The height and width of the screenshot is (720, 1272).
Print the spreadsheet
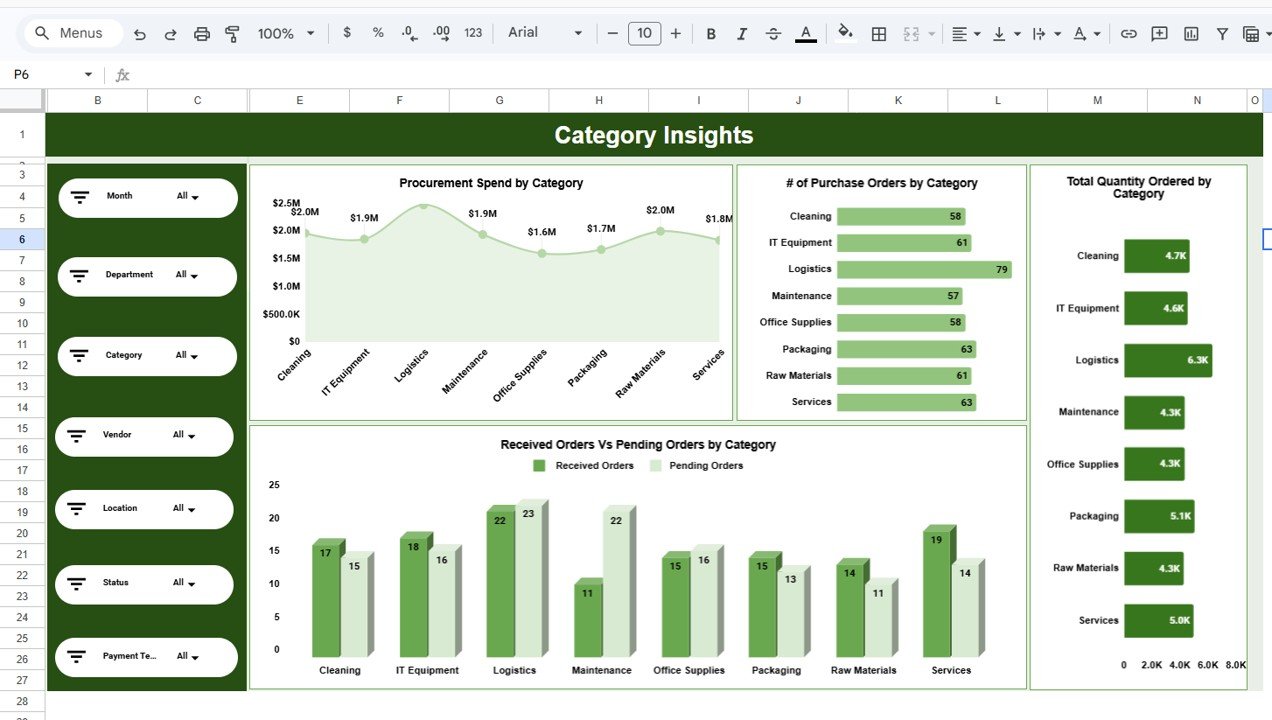pyautogui.click(x=201, y=33)
